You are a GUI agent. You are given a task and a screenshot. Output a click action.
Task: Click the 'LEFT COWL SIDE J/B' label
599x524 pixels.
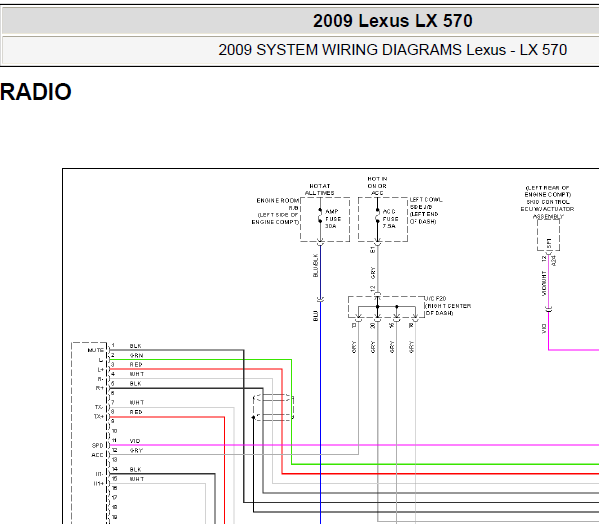click(x=426, y=203)
